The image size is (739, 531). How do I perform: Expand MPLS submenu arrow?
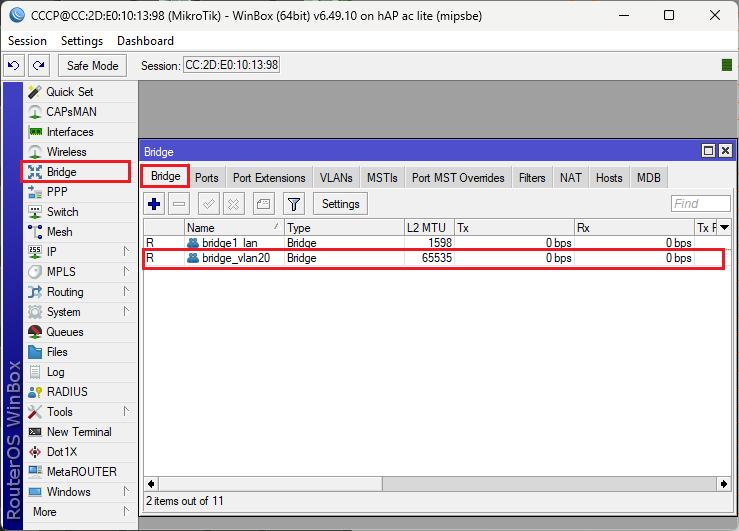(126, 271)
